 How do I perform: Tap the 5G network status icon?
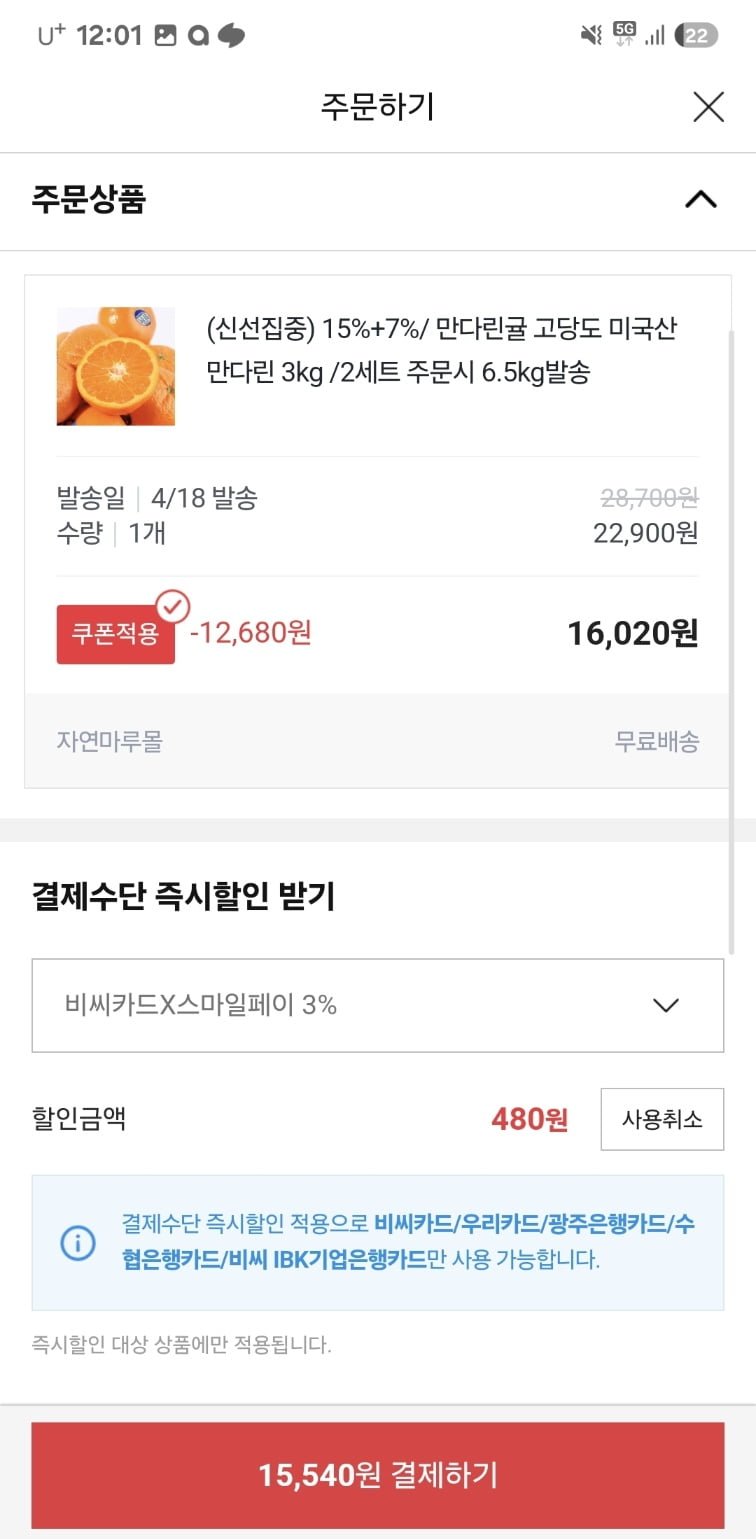pyautogui.click(x=625, y=35)
